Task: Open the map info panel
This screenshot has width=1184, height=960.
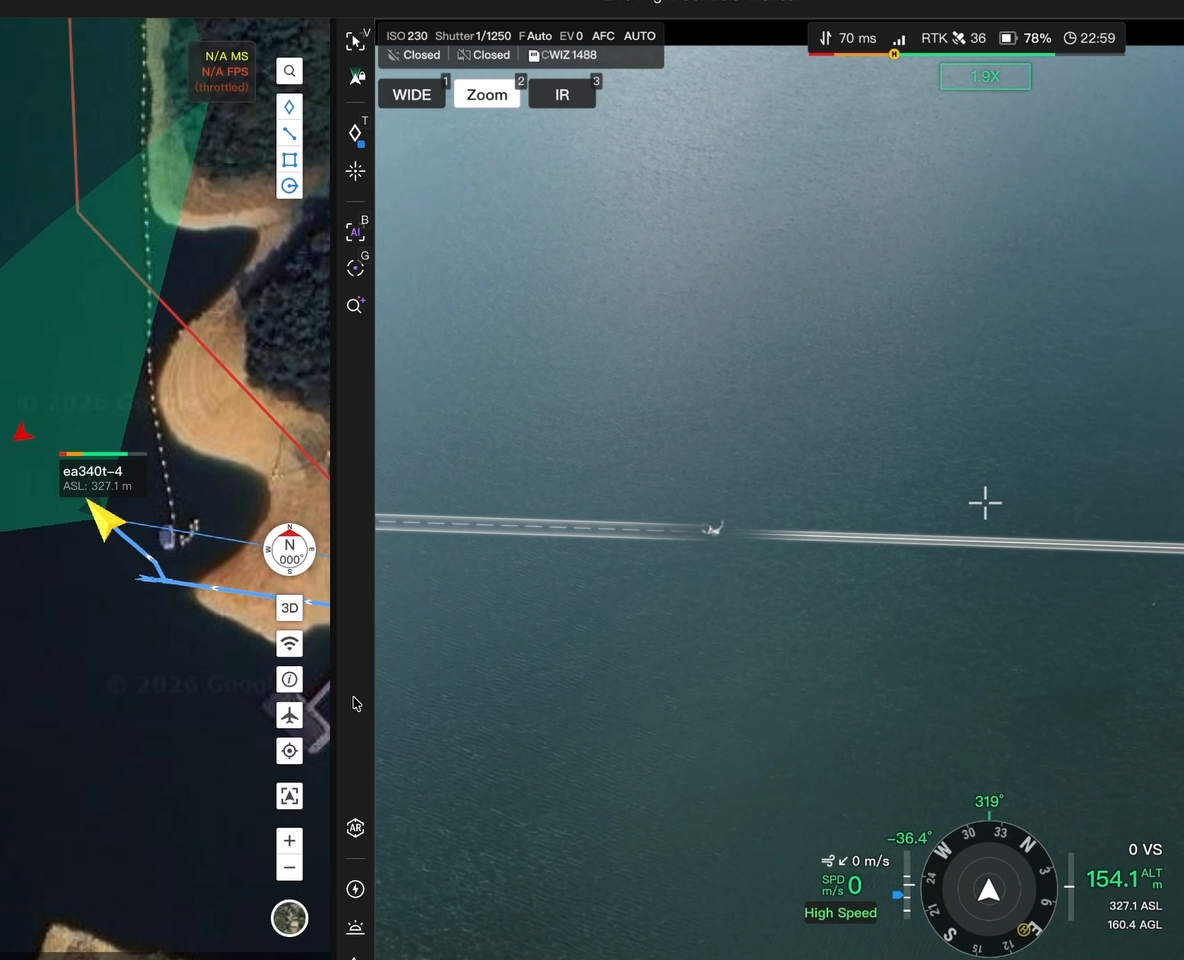Action: click(289, 679)
